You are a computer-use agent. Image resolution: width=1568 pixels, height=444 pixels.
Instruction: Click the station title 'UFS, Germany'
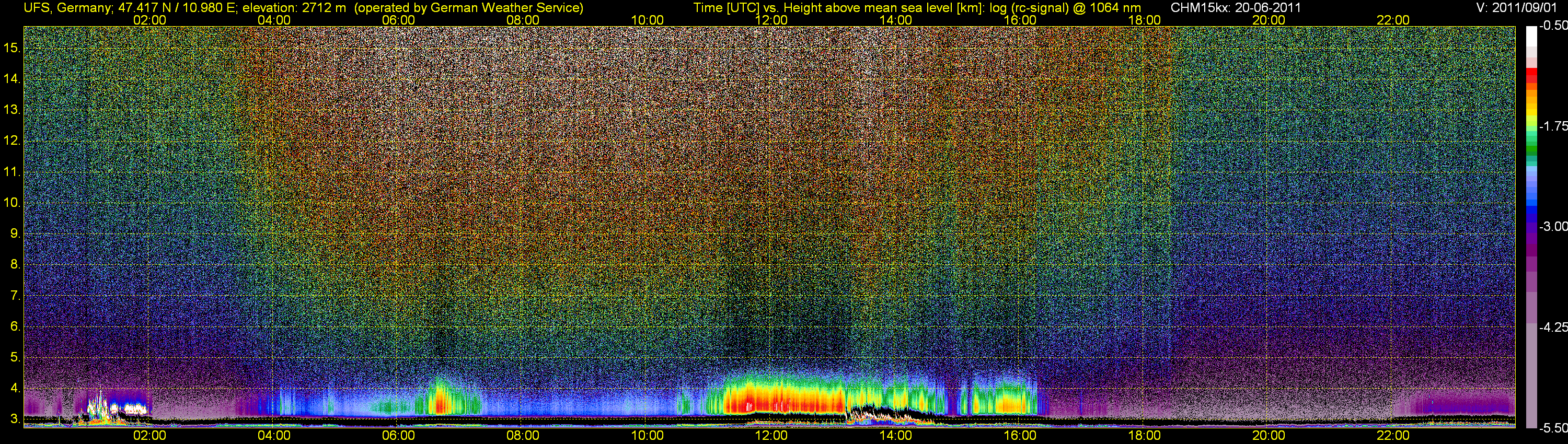pos(67,8)
